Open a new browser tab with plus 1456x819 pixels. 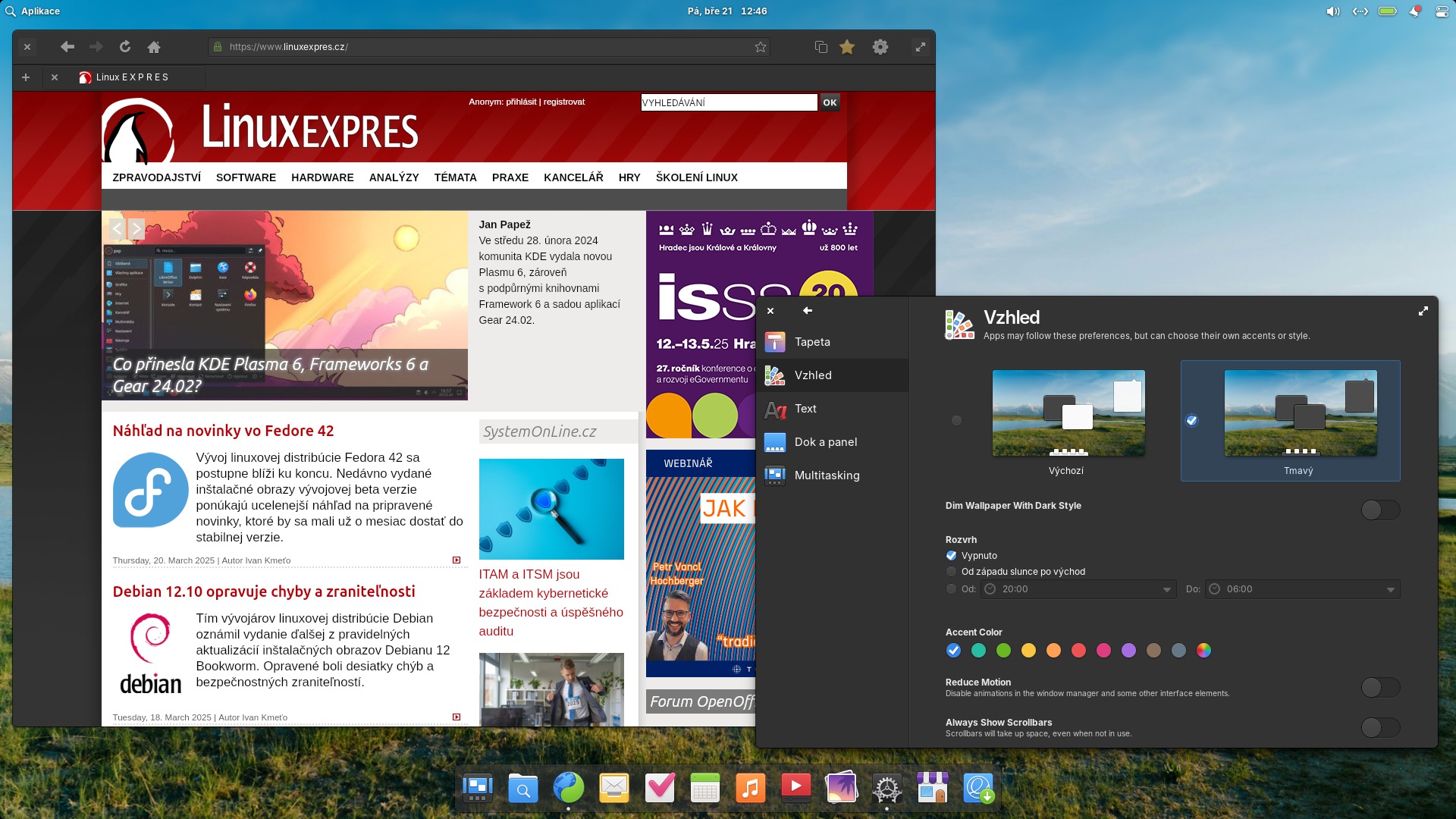tap(26, 77)
